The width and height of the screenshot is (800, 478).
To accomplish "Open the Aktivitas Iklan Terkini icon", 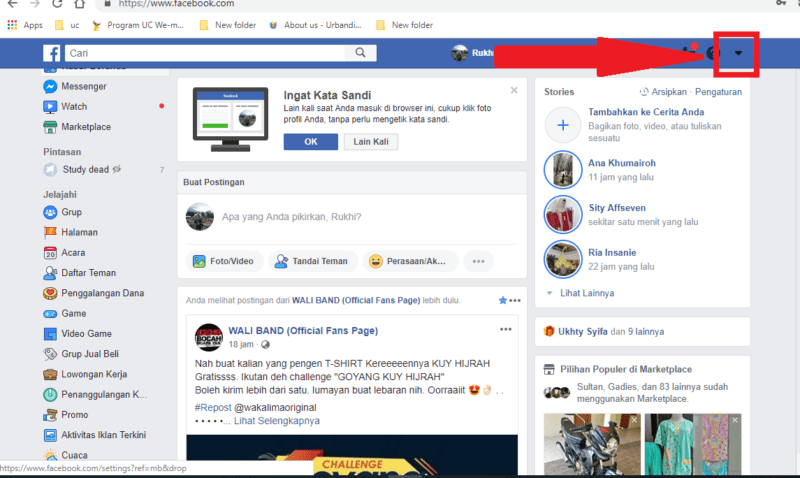I will [x=50, y=435].
